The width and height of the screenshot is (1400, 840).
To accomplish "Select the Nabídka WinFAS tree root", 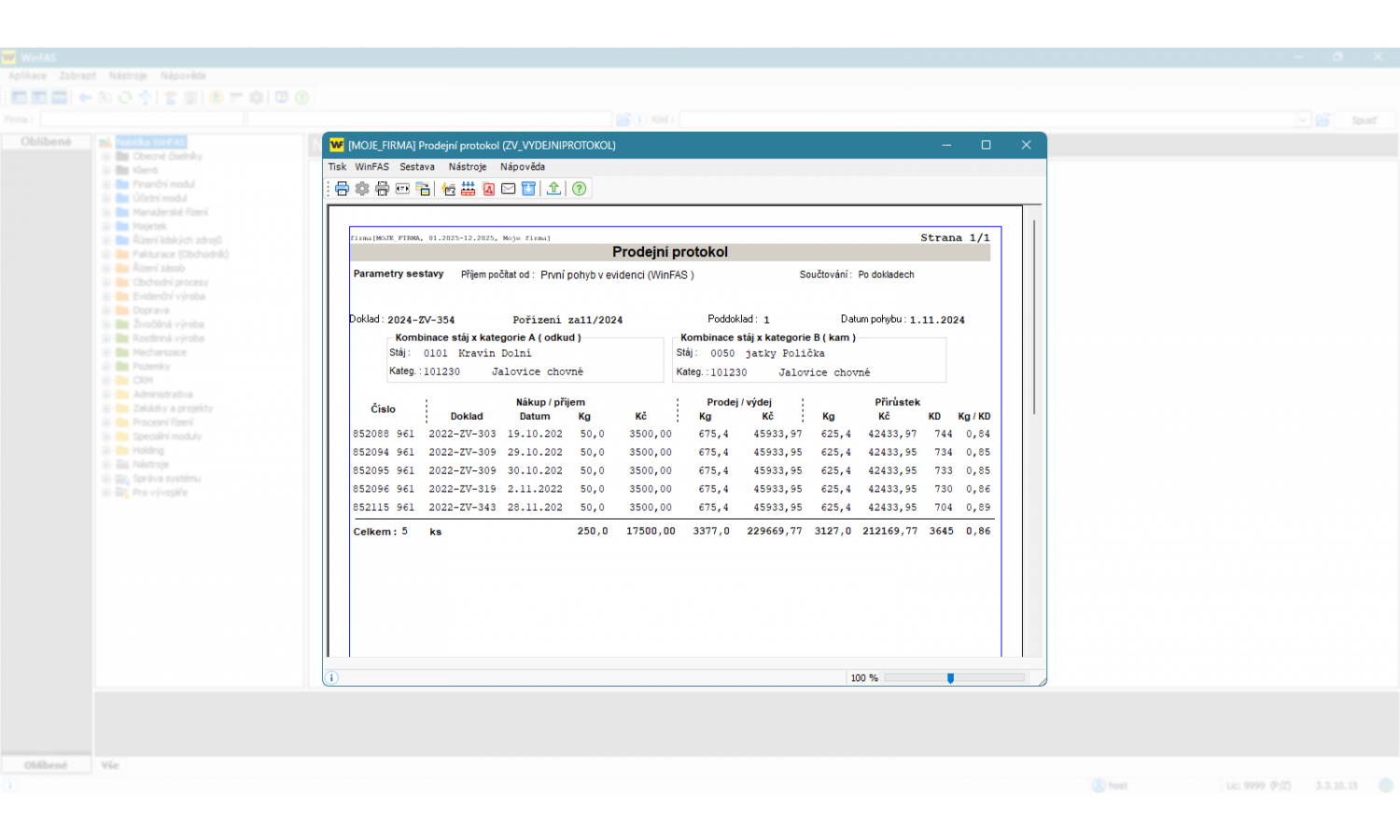I will (x=151, y=142).
